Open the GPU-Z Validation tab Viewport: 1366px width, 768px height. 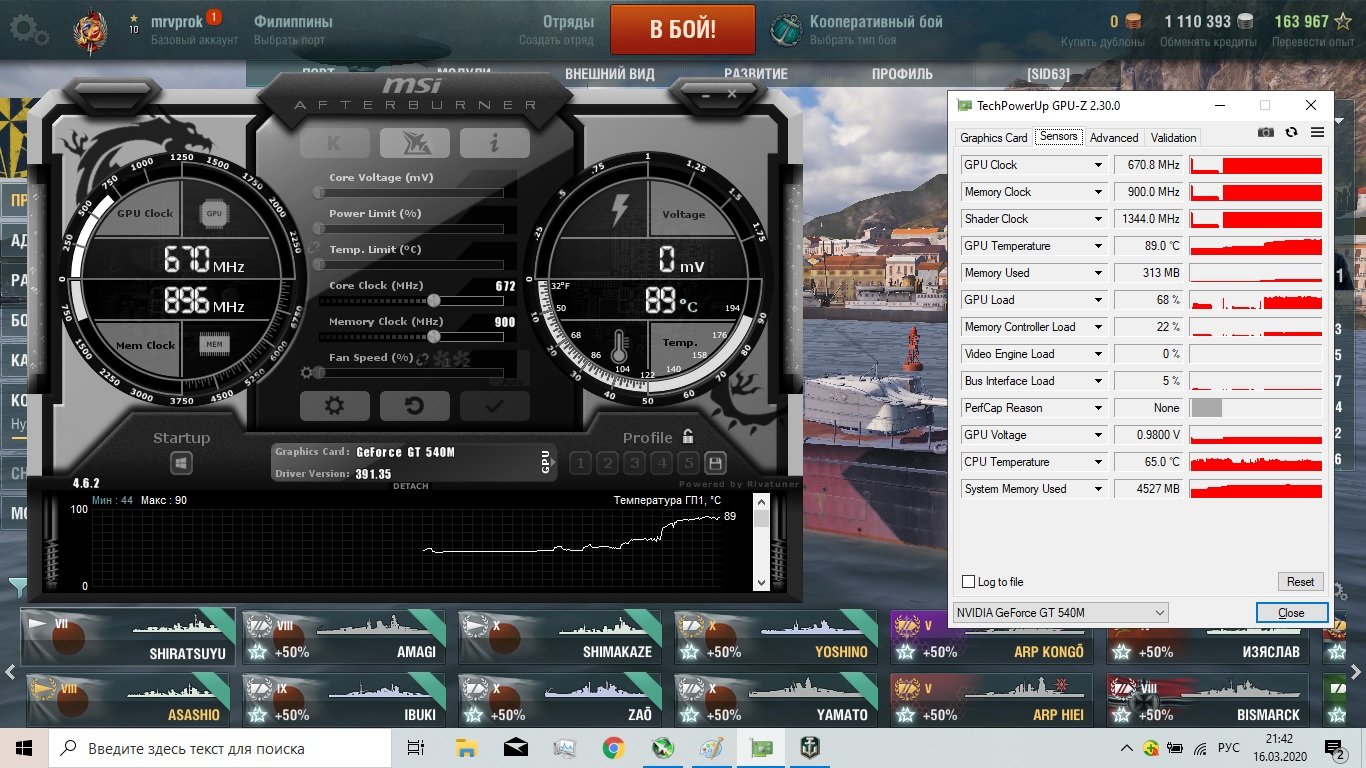pos(1173,138)
